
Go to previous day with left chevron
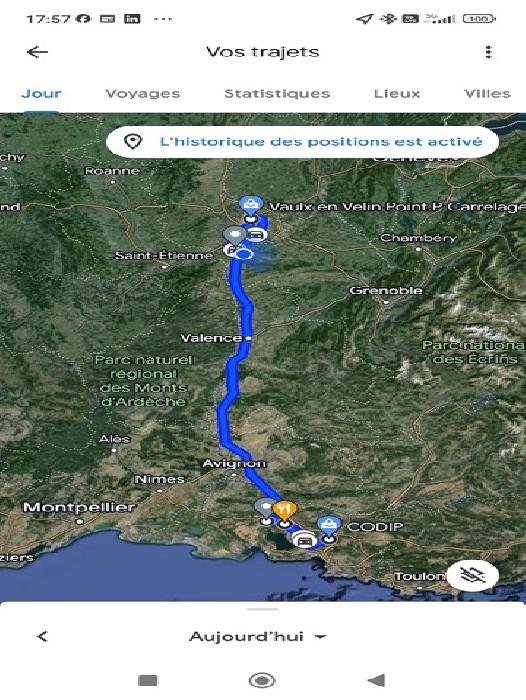(42, 636)
